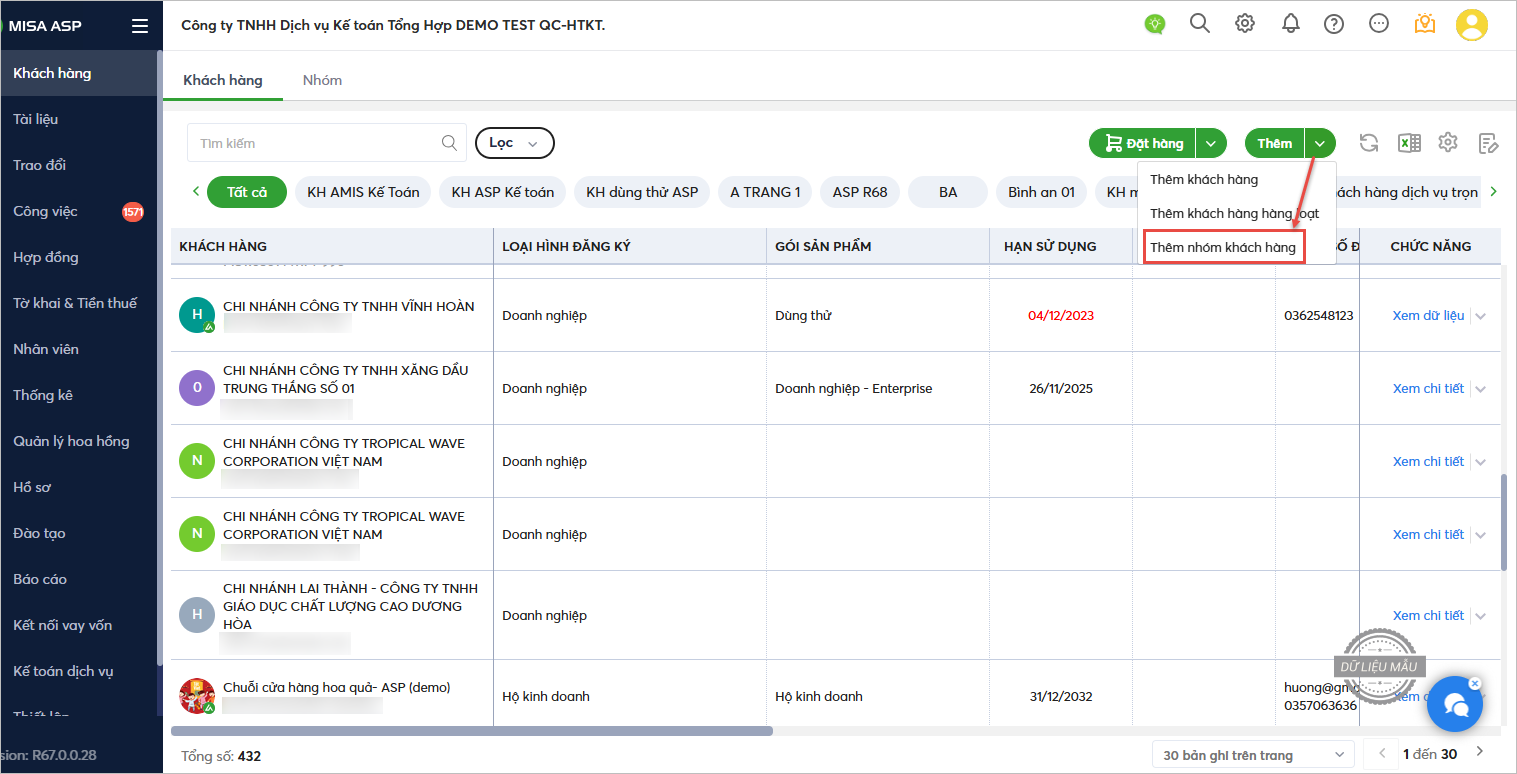Screen dimensions: 1517x774
Task: Refresh the customer list
Action: coord(1369,143)
